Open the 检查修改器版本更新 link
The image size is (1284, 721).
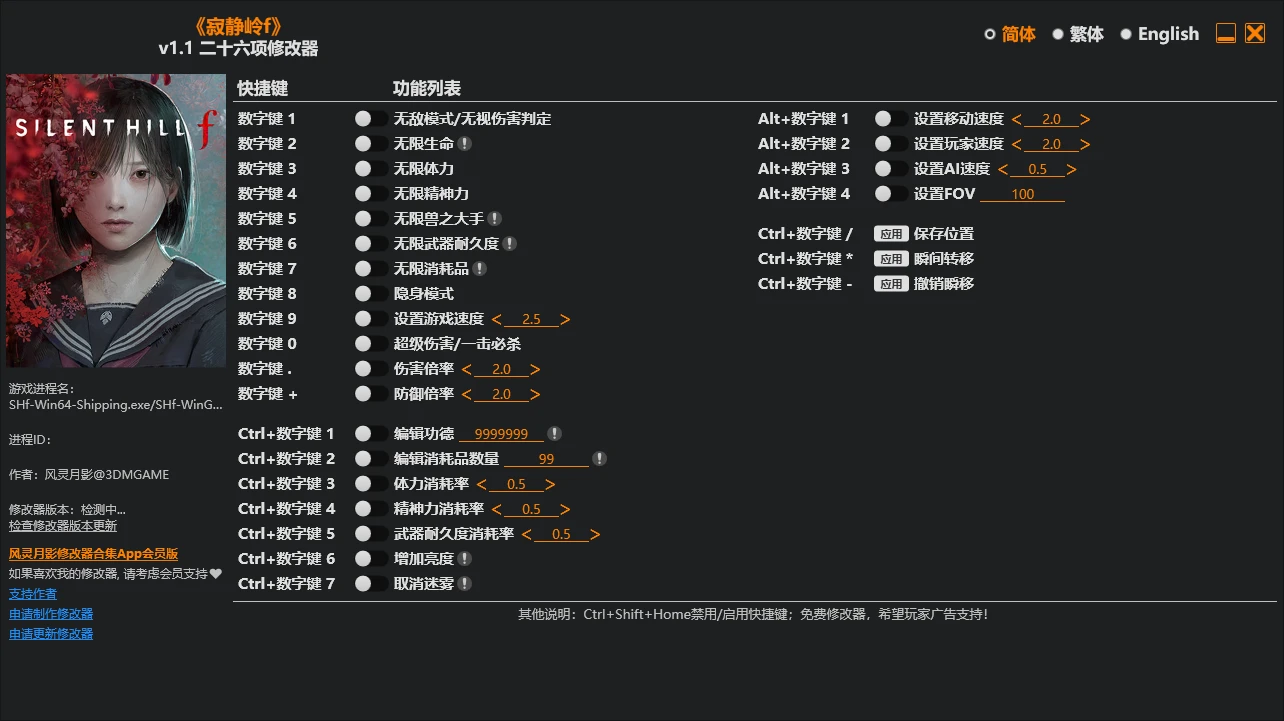pos(63,526)
